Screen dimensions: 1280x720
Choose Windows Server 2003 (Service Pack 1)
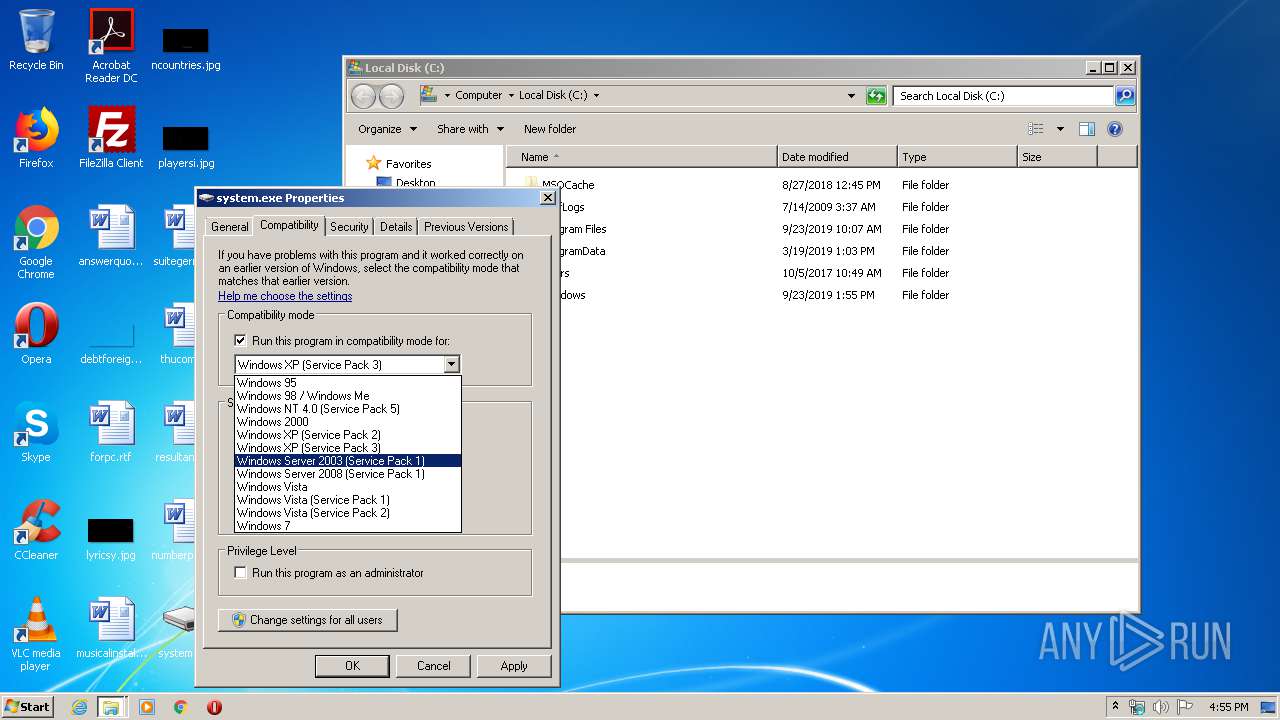pyautogui.click(x=348, y=461)
